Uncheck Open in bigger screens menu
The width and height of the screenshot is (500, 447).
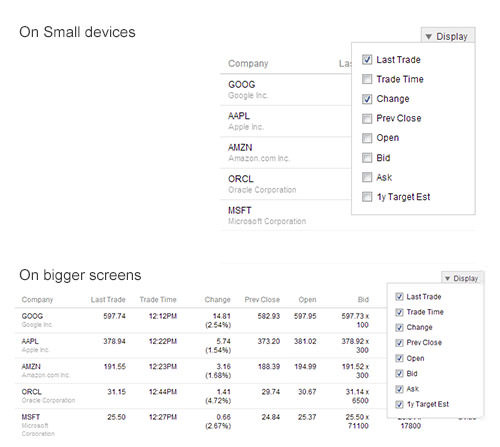point(399,358)
